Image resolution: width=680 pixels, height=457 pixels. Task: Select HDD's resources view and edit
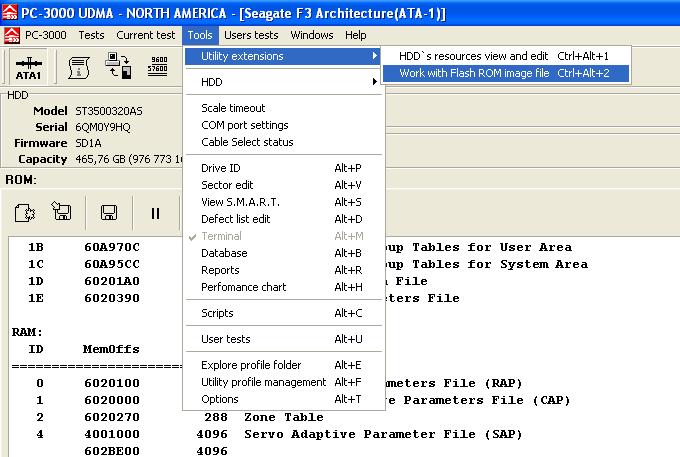point(505,56)
